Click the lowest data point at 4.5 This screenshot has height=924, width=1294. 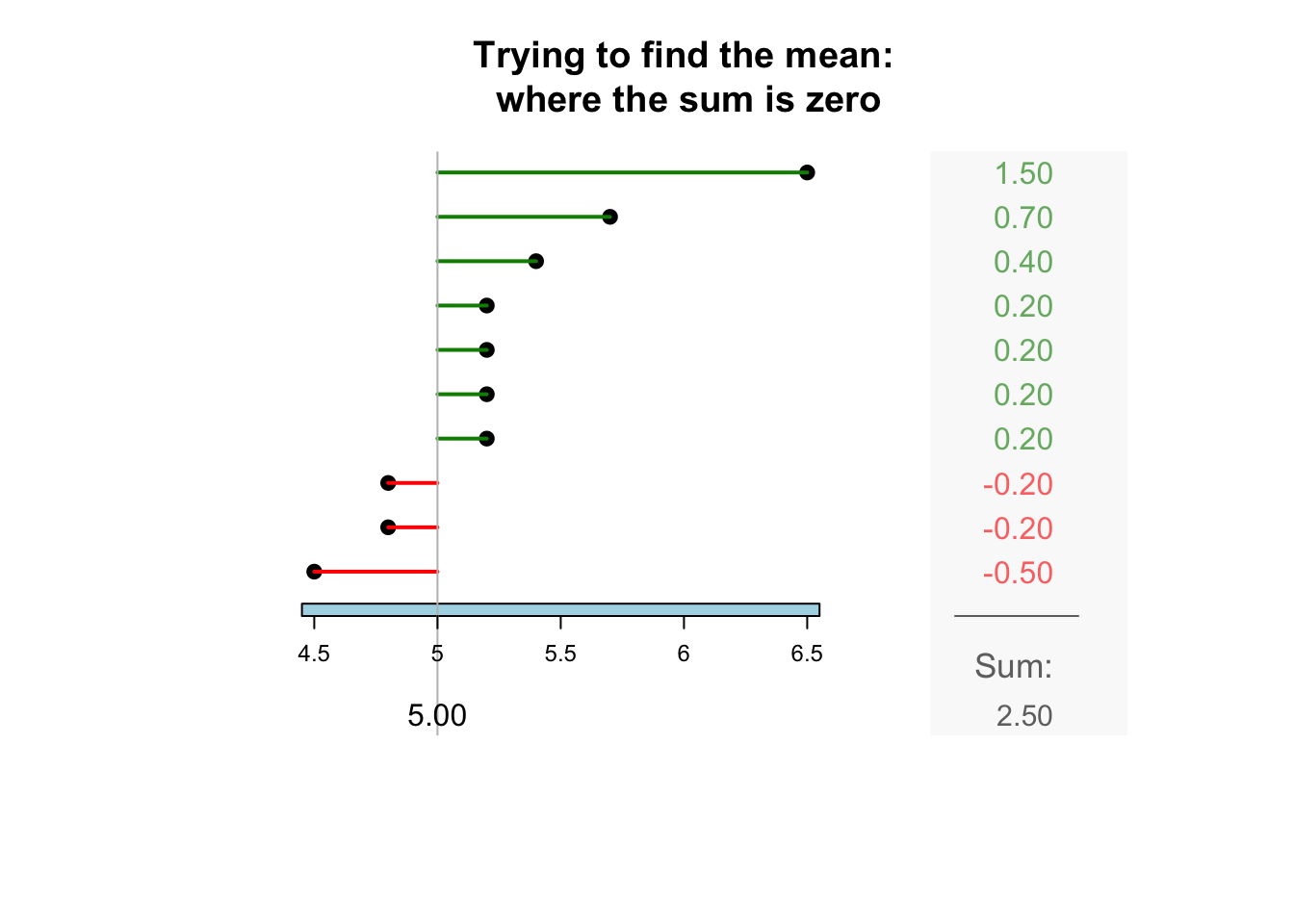click(314, 572)
